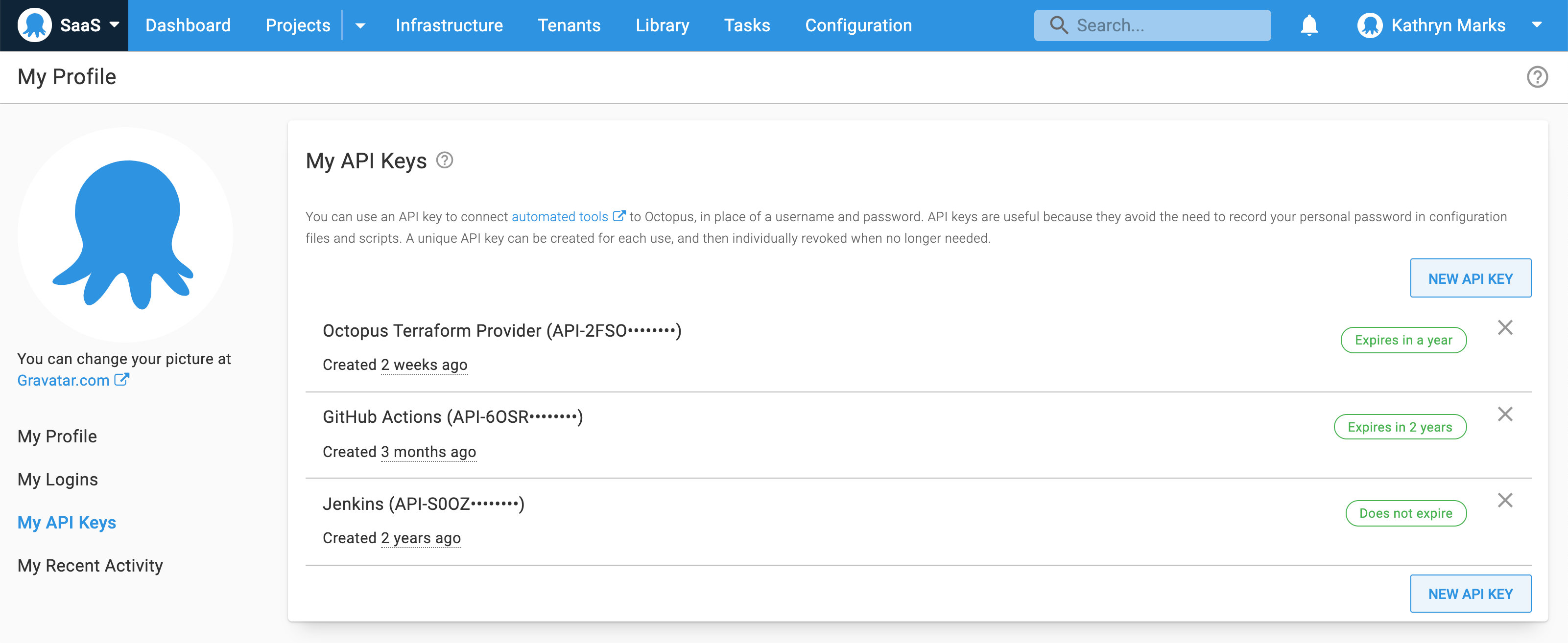Open the Projects dropdown chevron
Image resolution: width=1568 pixels, height=643 pixels.
pyautogui.click(x=360, y=26)
